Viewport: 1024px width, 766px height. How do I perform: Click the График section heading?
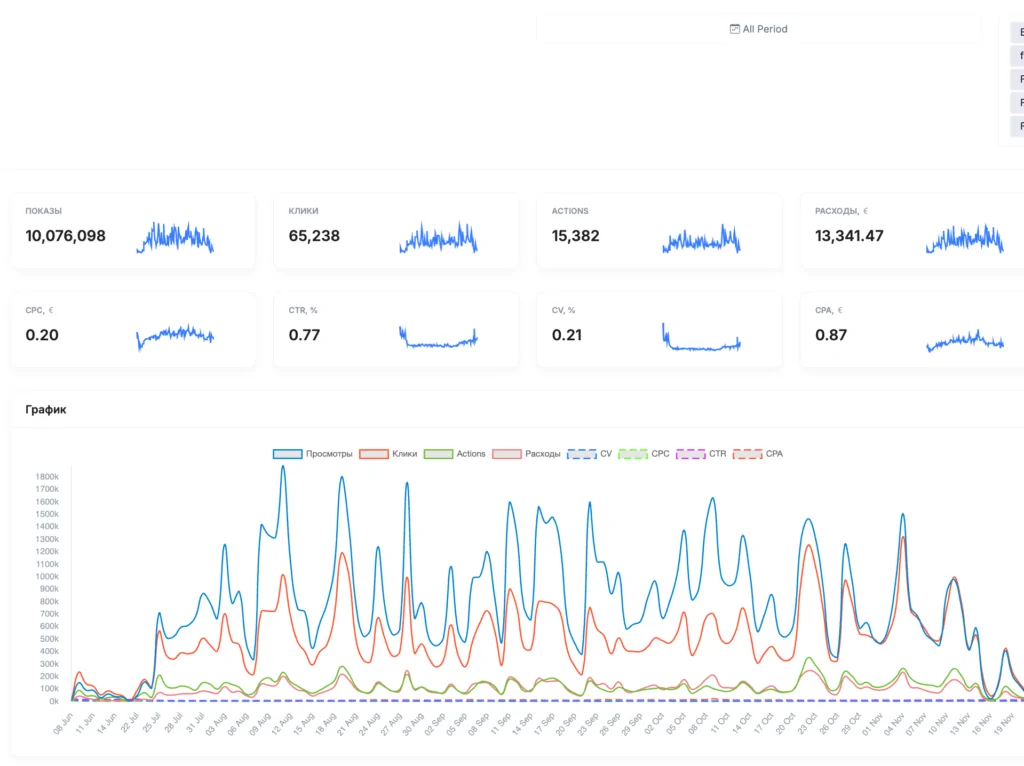46,409
